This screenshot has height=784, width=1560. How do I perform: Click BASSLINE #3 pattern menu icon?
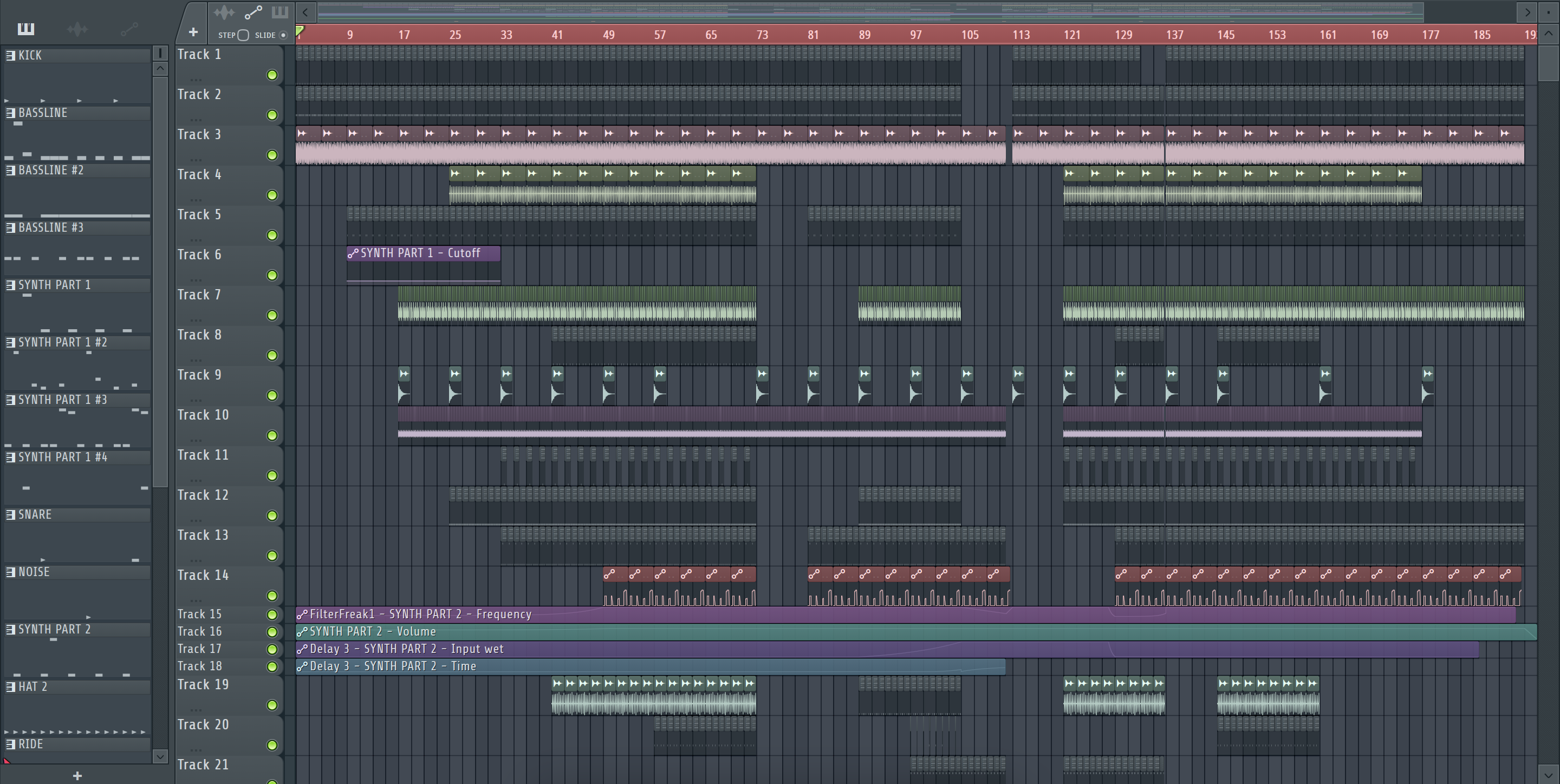pyautogui.click(x=10, y=227)
